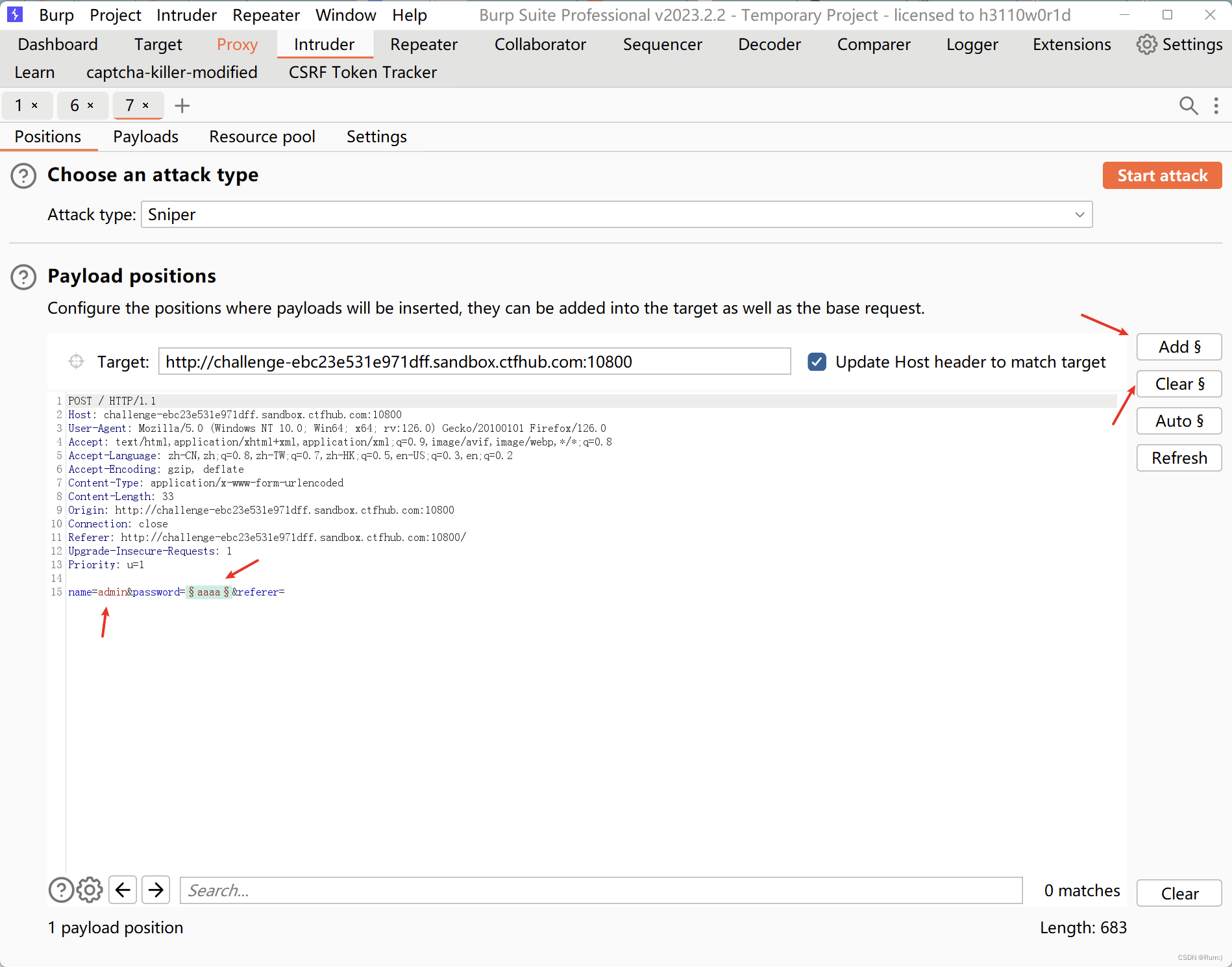Open the three-dot tab options menu
The height and width of the screenshot is (967, 1232).
(1216, 105)
